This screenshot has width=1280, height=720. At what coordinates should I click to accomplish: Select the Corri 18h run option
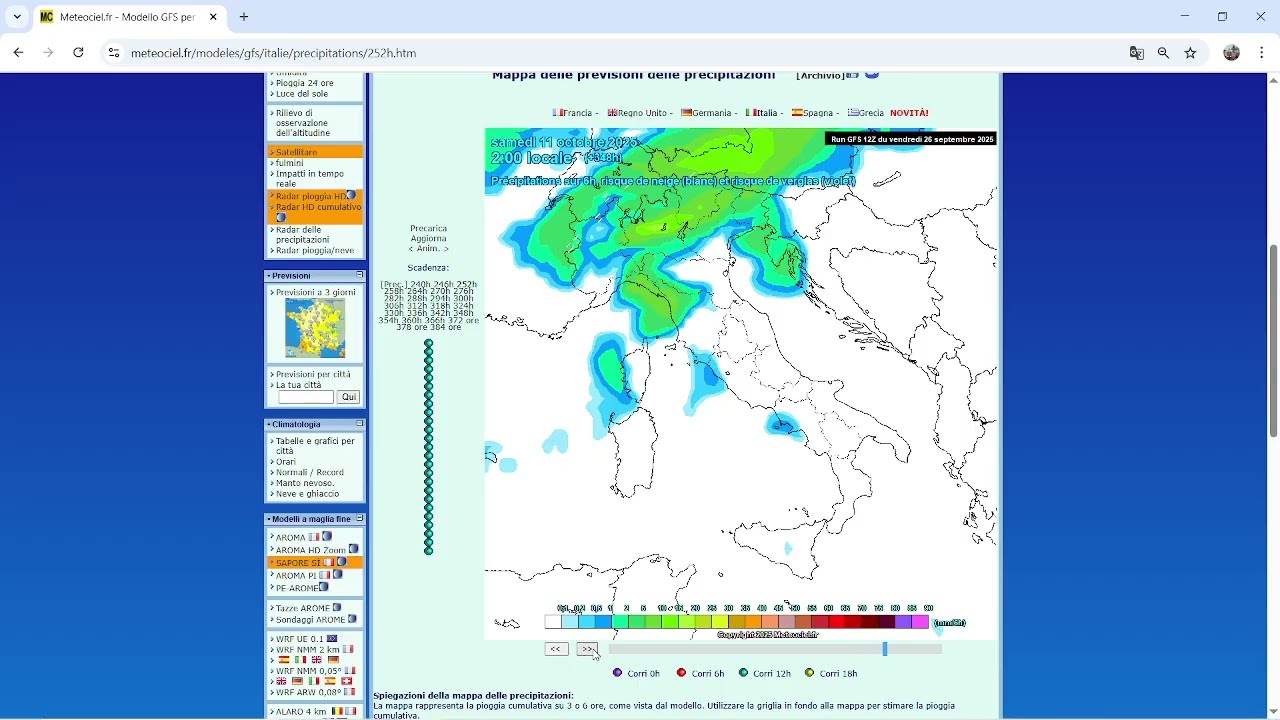point(810,673)
